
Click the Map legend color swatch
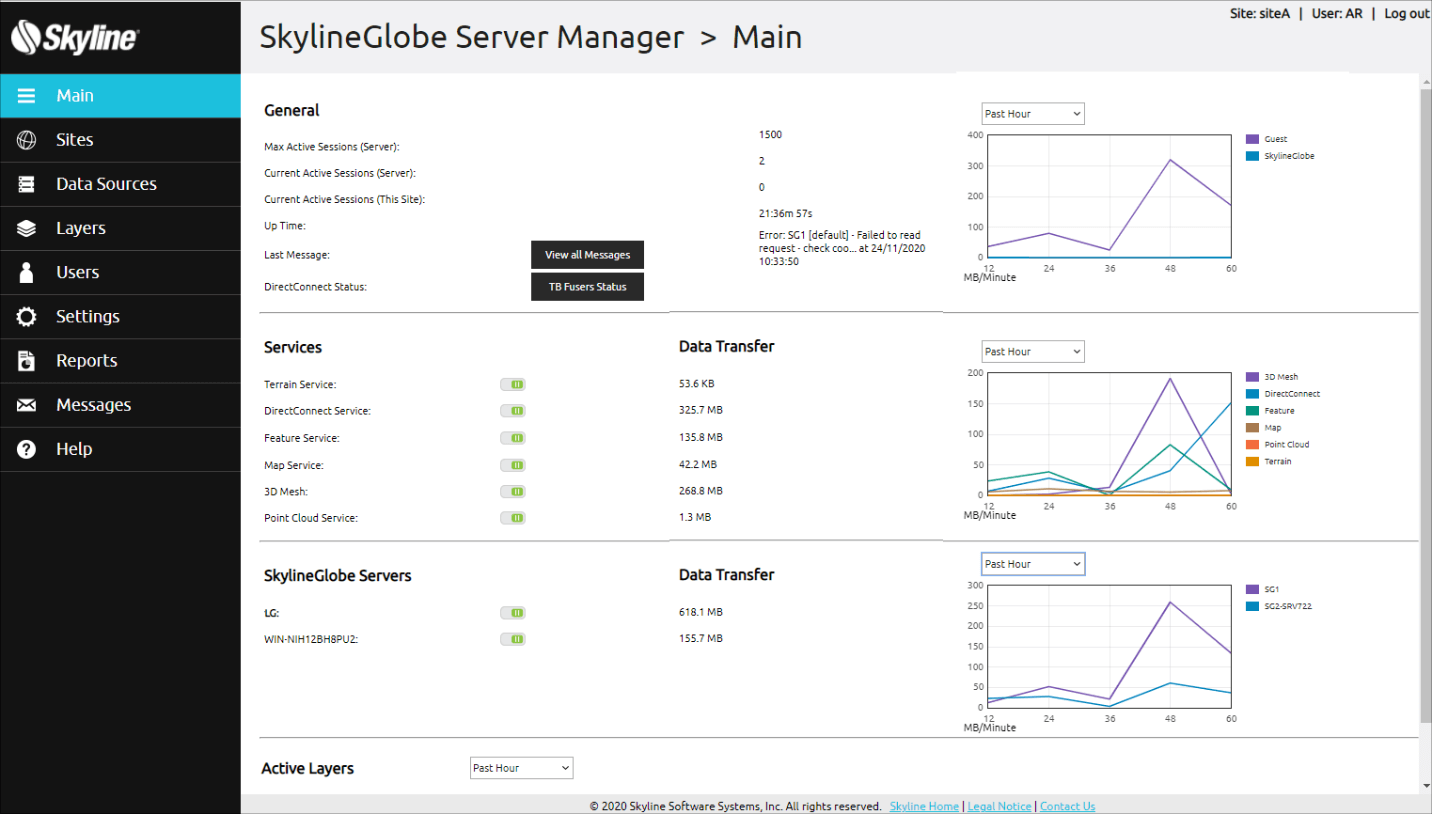tap(1252, 428)
